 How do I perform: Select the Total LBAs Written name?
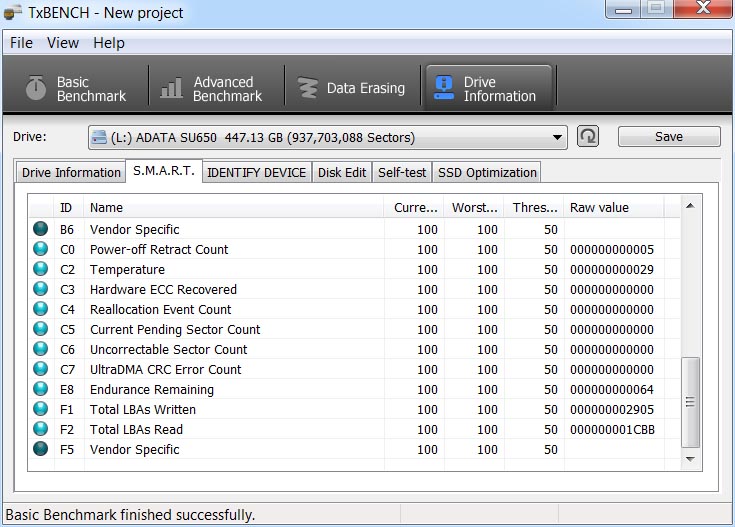(x=143, y=409)
